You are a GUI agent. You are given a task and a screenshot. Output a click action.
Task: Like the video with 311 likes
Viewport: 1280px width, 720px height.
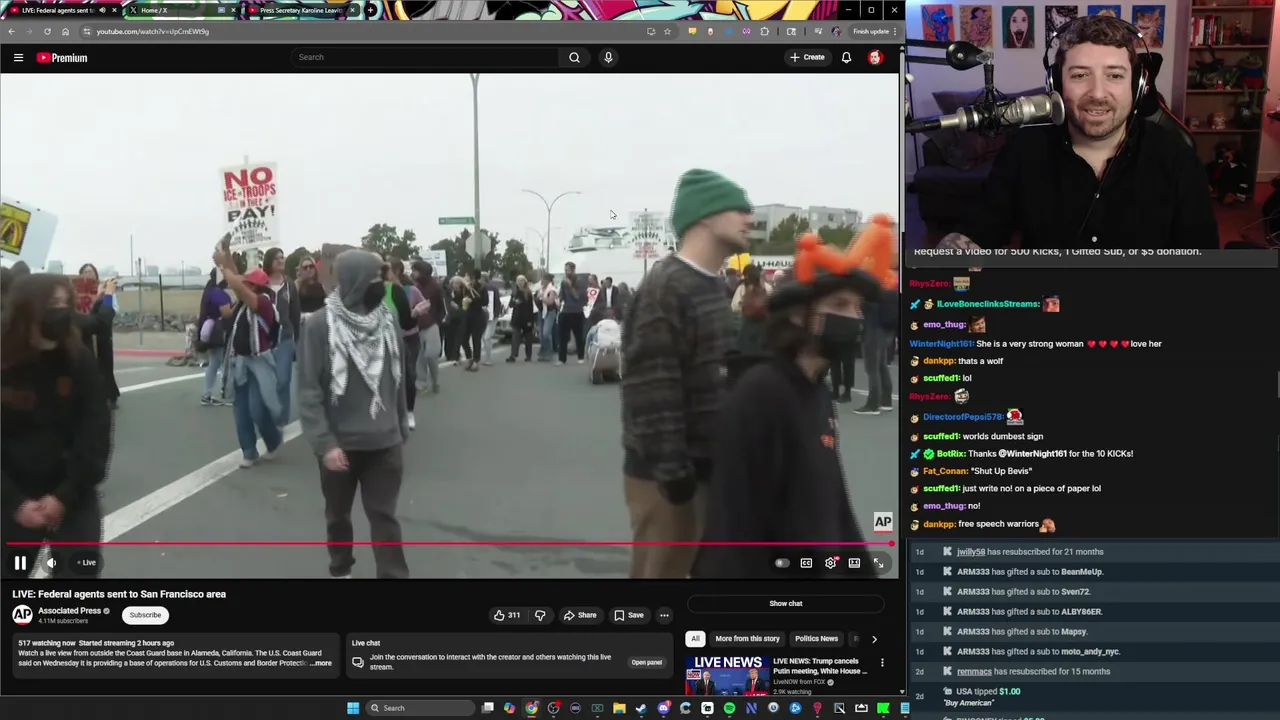pyautogui.click(x=507, y=615)
